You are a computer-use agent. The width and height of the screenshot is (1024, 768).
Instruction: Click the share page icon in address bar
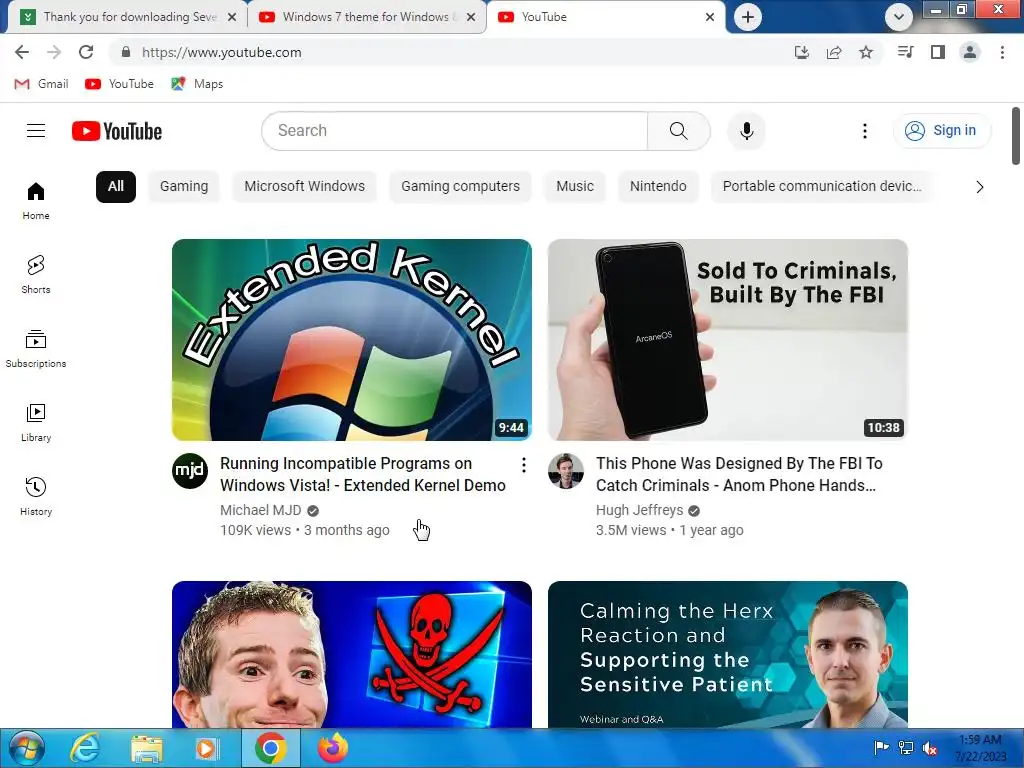coord(834,52)
